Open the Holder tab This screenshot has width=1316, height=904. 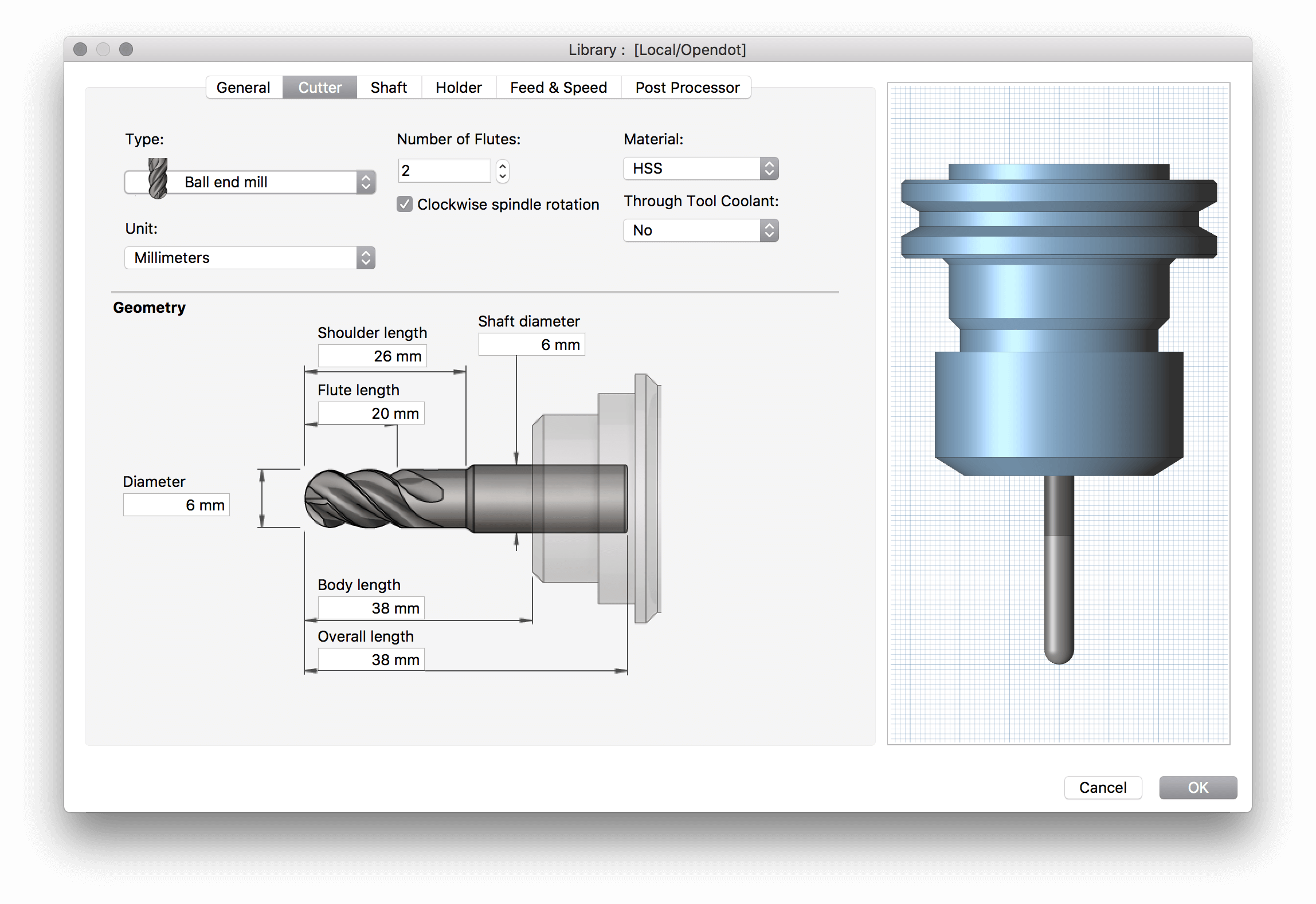tap(459, 88)
